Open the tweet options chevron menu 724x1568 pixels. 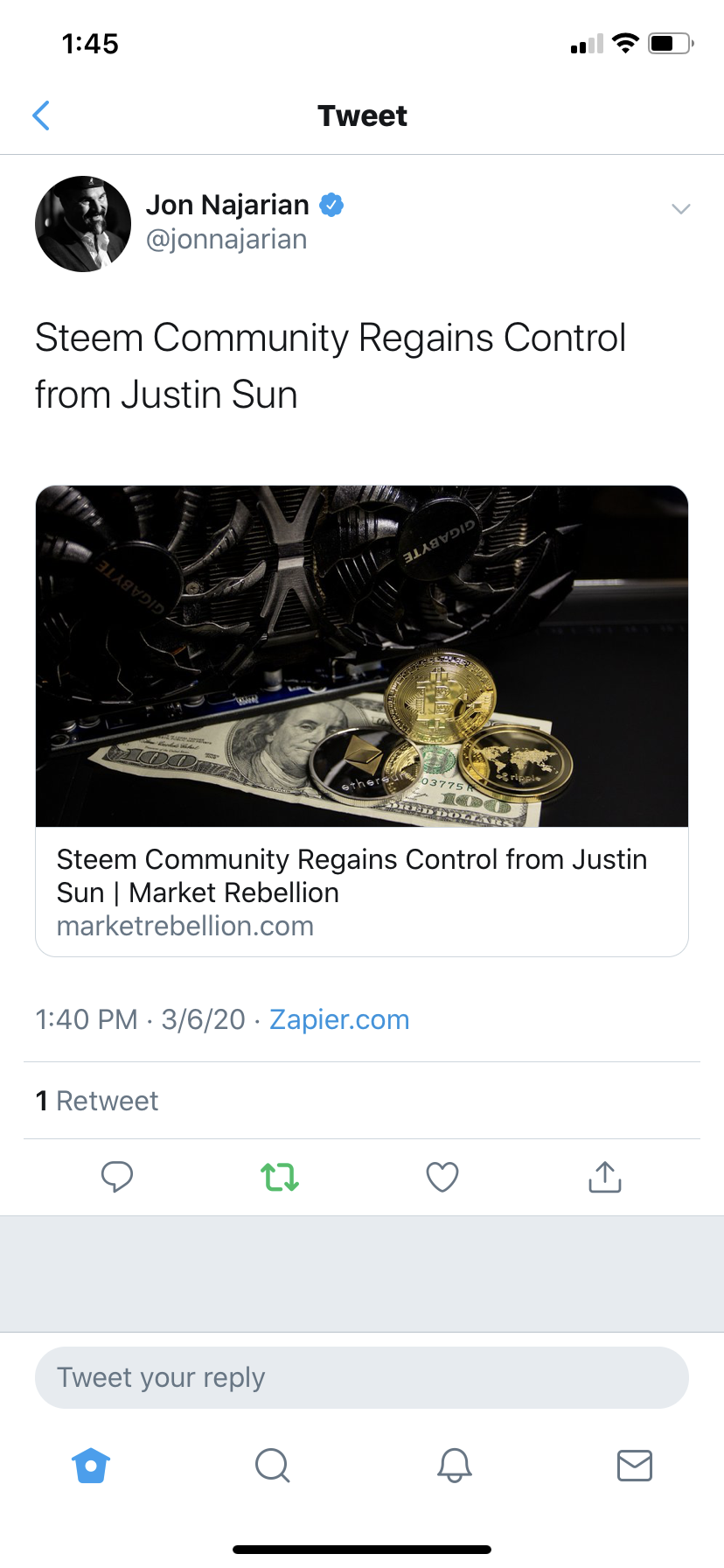click(x=680, y=208)
